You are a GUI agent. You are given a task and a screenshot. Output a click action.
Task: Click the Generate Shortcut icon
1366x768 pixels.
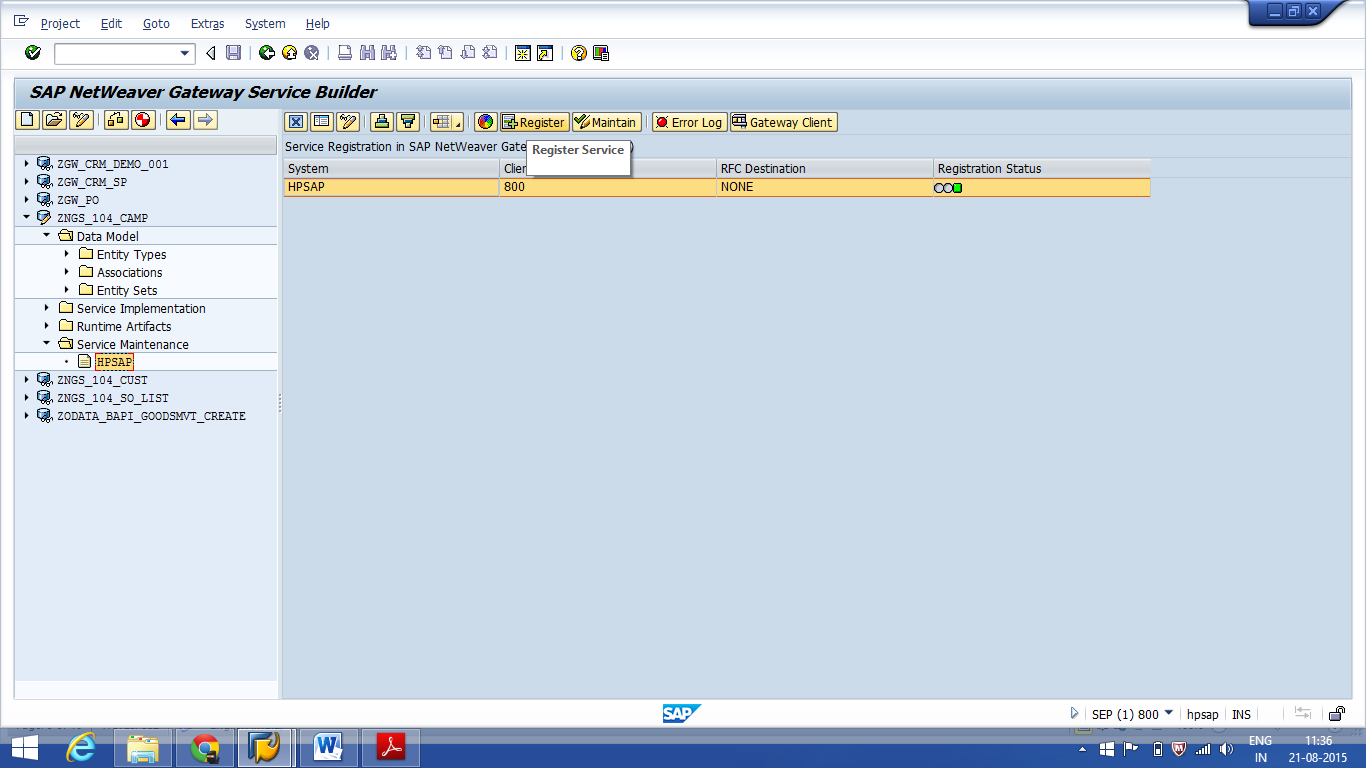click(545, 53)
